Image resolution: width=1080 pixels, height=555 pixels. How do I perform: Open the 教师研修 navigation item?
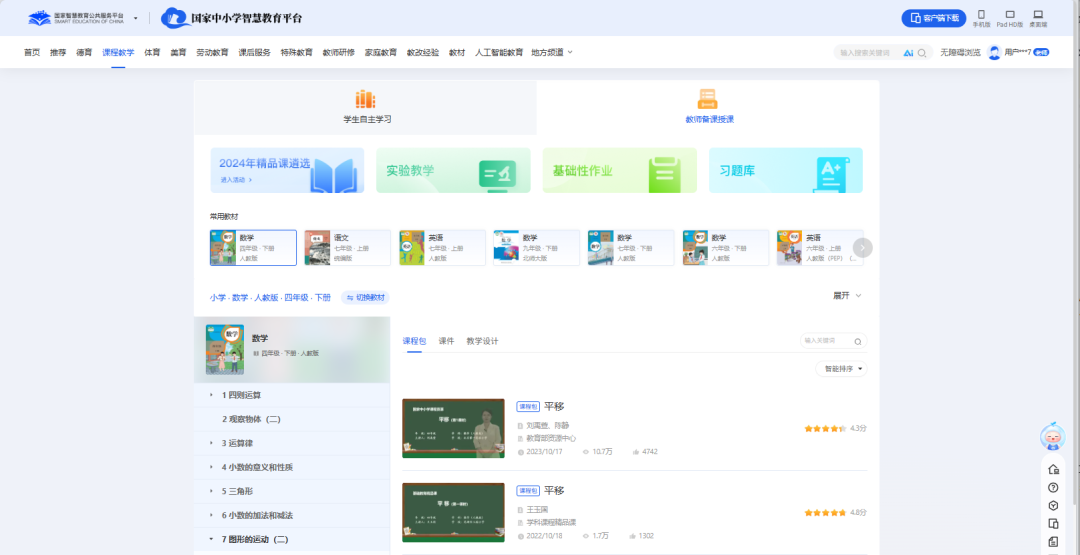(x=339, y=52)
